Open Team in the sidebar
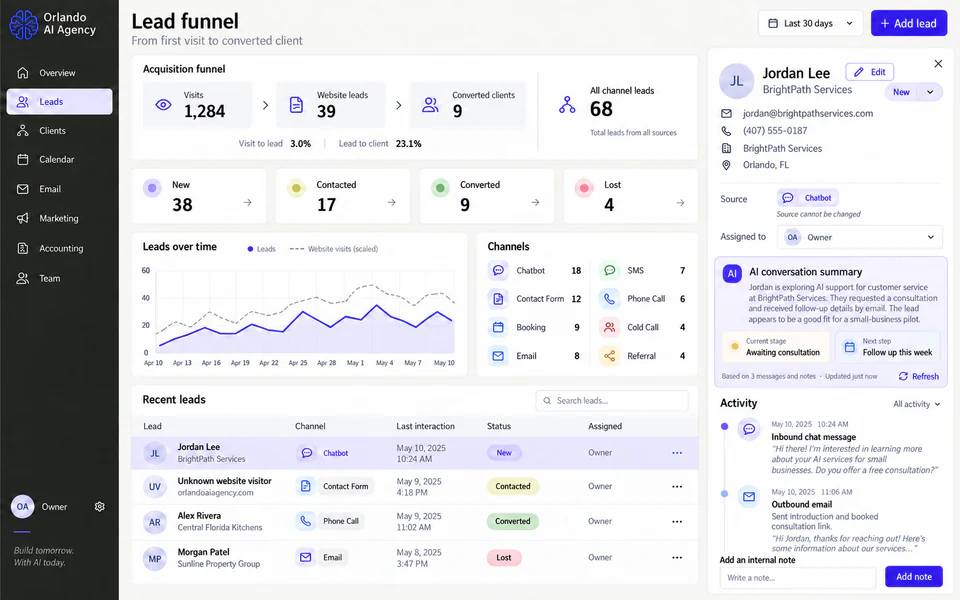This screenshot has height=600, width=960. pyautogui.click(x=59, y=278)
